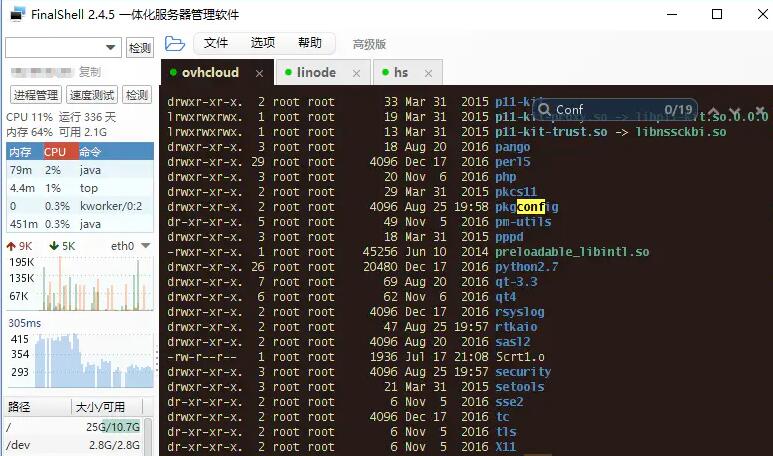Screen dimensions: 773x456
Task: Open the 选项 menu
Action: pos(263,43)
